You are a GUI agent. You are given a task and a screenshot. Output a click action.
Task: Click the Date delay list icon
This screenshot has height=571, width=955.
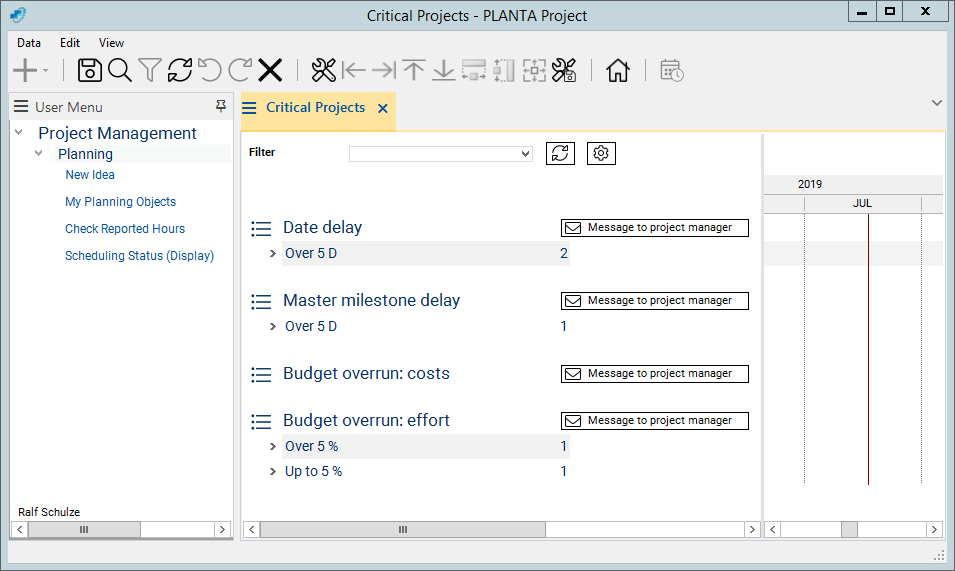pos(261,228)
